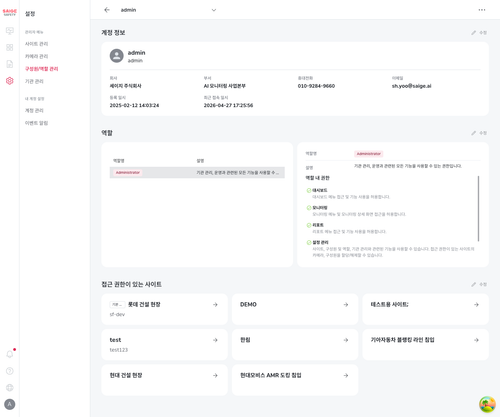The width and height of the screenshot is (500, 417).
Task: Open 계정 관리 menu item
Action: point(34,110)
